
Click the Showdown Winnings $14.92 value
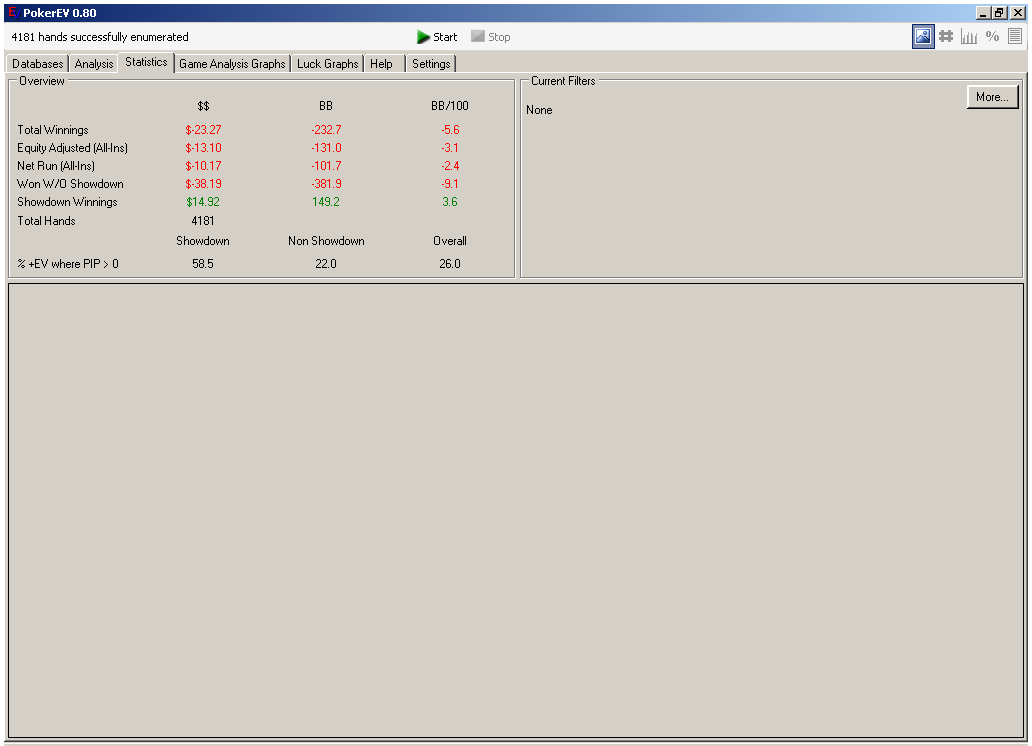pyautogui.click(x=203, y=202)
